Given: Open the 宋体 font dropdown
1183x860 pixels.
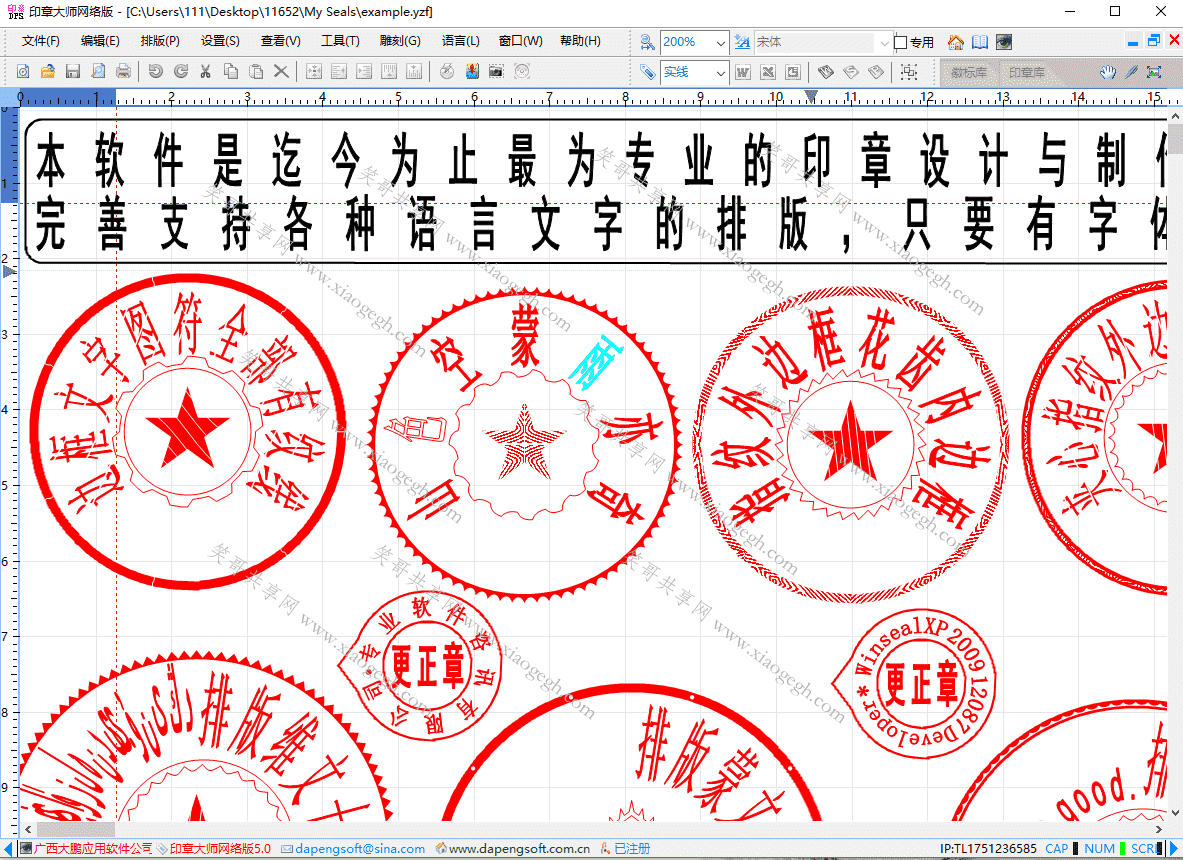Looking at the screenshot, I should [x=885, y=42].
